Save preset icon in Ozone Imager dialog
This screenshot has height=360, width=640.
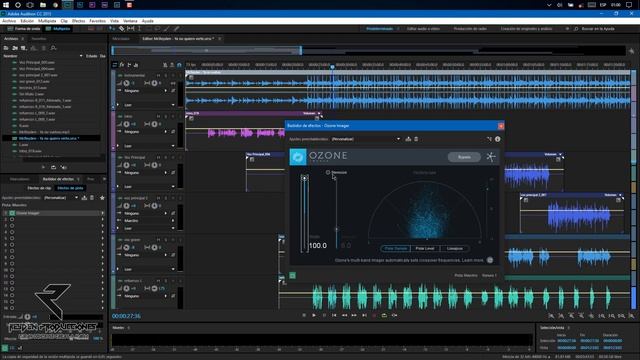click(x=408, y=139)
